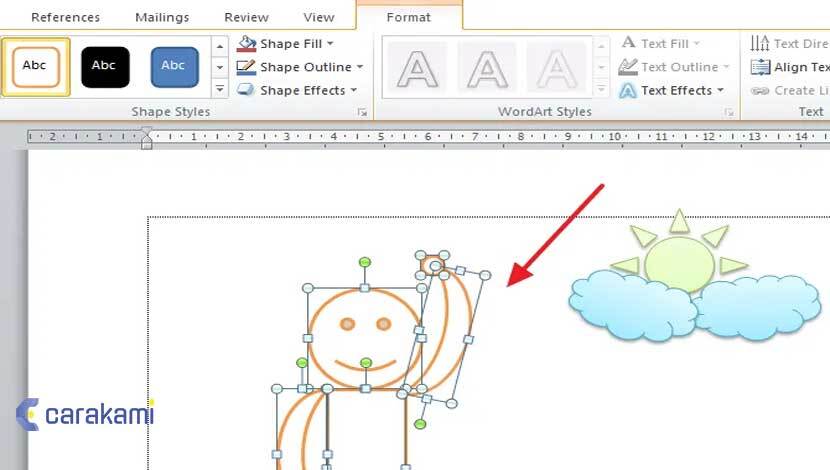The width and height of the screenshot is (830, 470).
Task: Click the Shape Outline pencil icon
Action: point(246,67)
